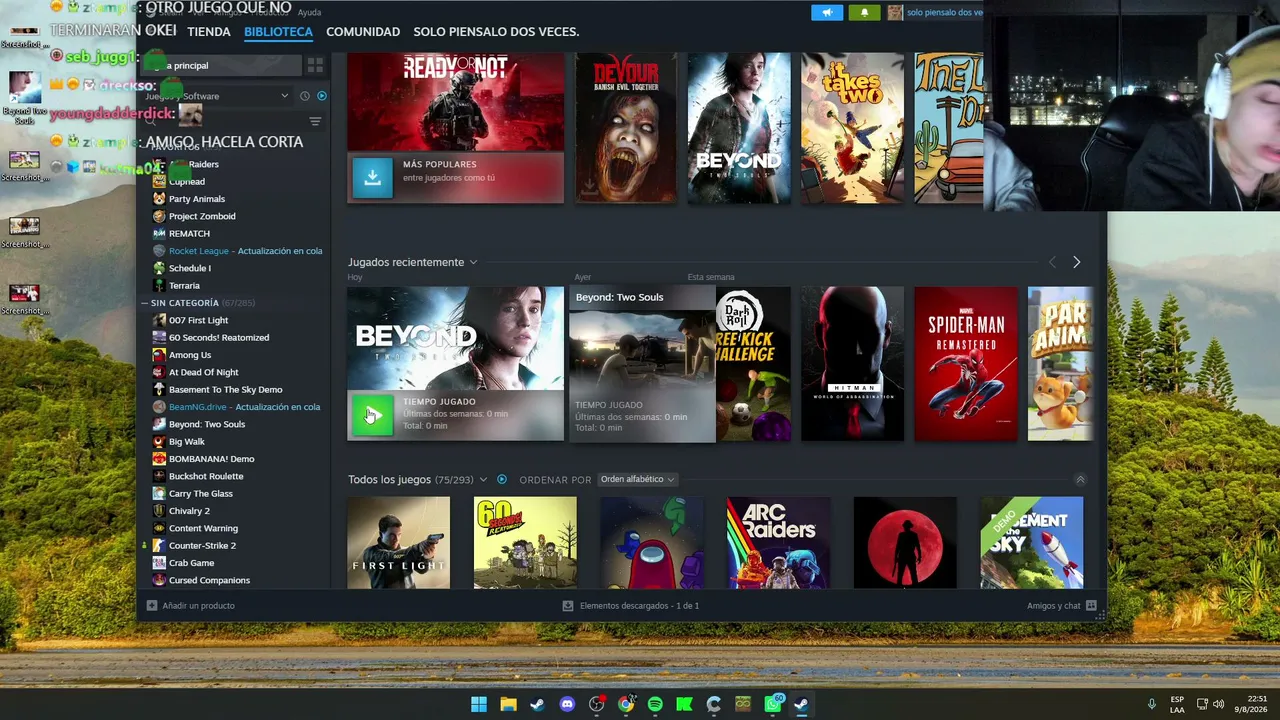
Task: Switch library to grid view icon
Action: click(x=315, y=66)
